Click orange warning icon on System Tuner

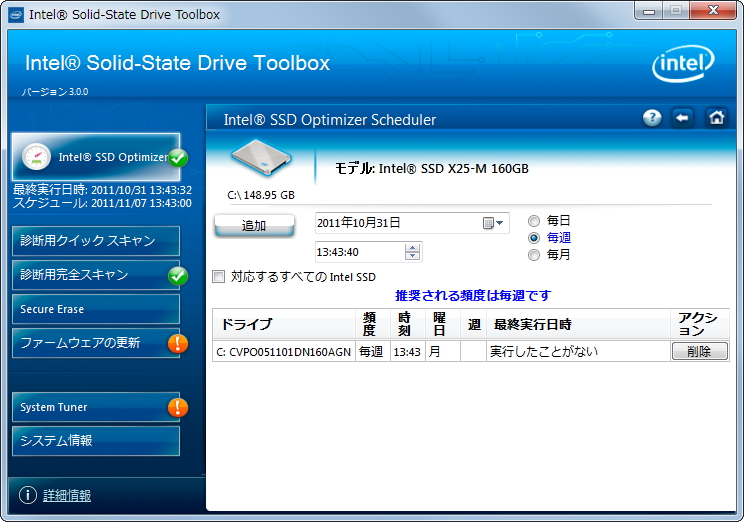point(178,407)
